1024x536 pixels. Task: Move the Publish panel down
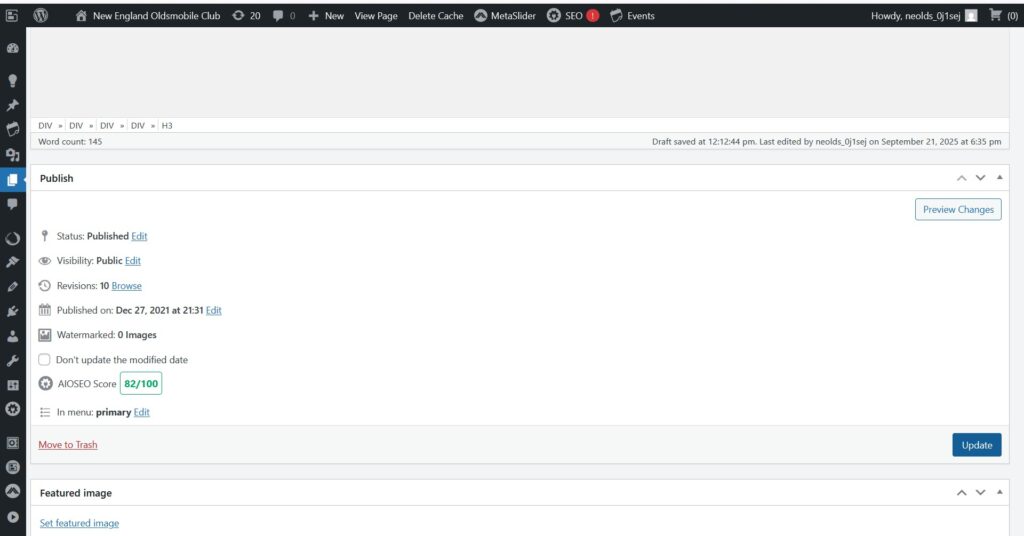(980, 178)
